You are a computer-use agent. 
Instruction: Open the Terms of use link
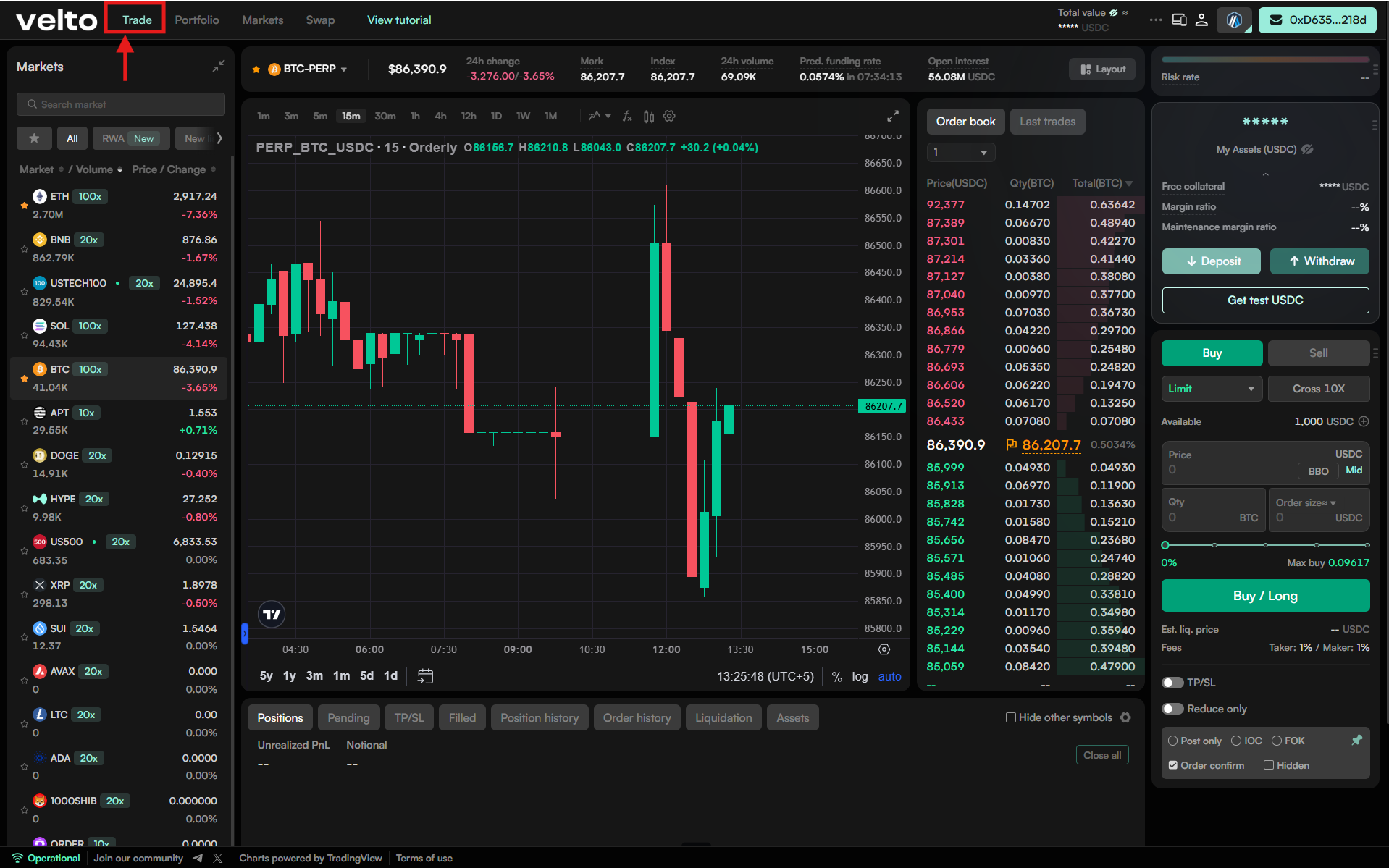(x=424, y=858)
